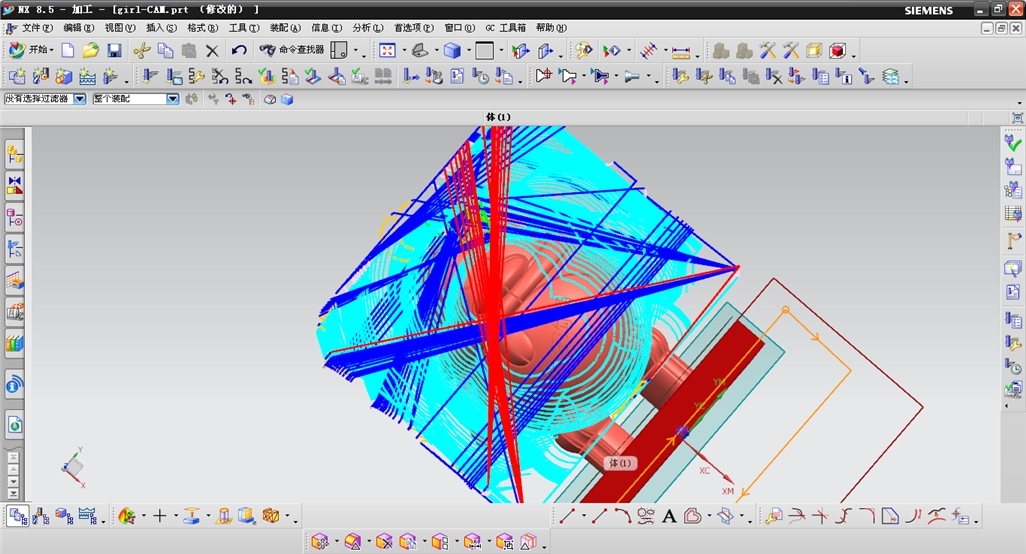Image resolution: width=1026 pixels, height=554 pixels.
Task: Save the part with the floppy icon
Action: pyautogui.click(x=114, y=50)
